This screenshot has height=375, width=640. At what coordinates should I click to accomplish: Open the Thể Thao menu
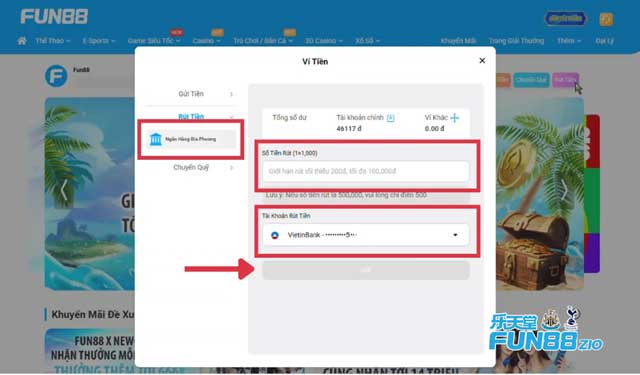(x=53, y=41)
